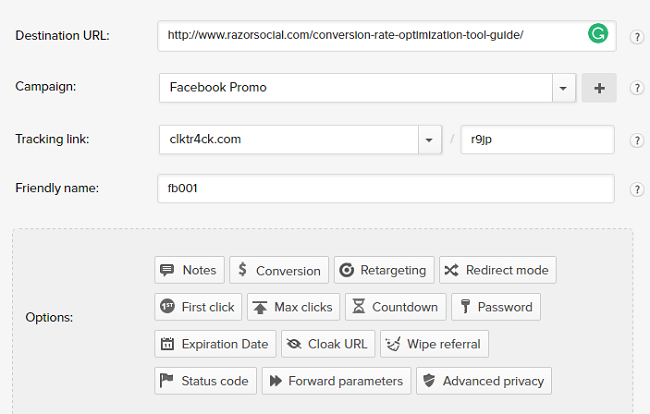This screenshot has width=650, height=414.
Task: Enable Cloak URL option
Action: (x=327, y=344)
